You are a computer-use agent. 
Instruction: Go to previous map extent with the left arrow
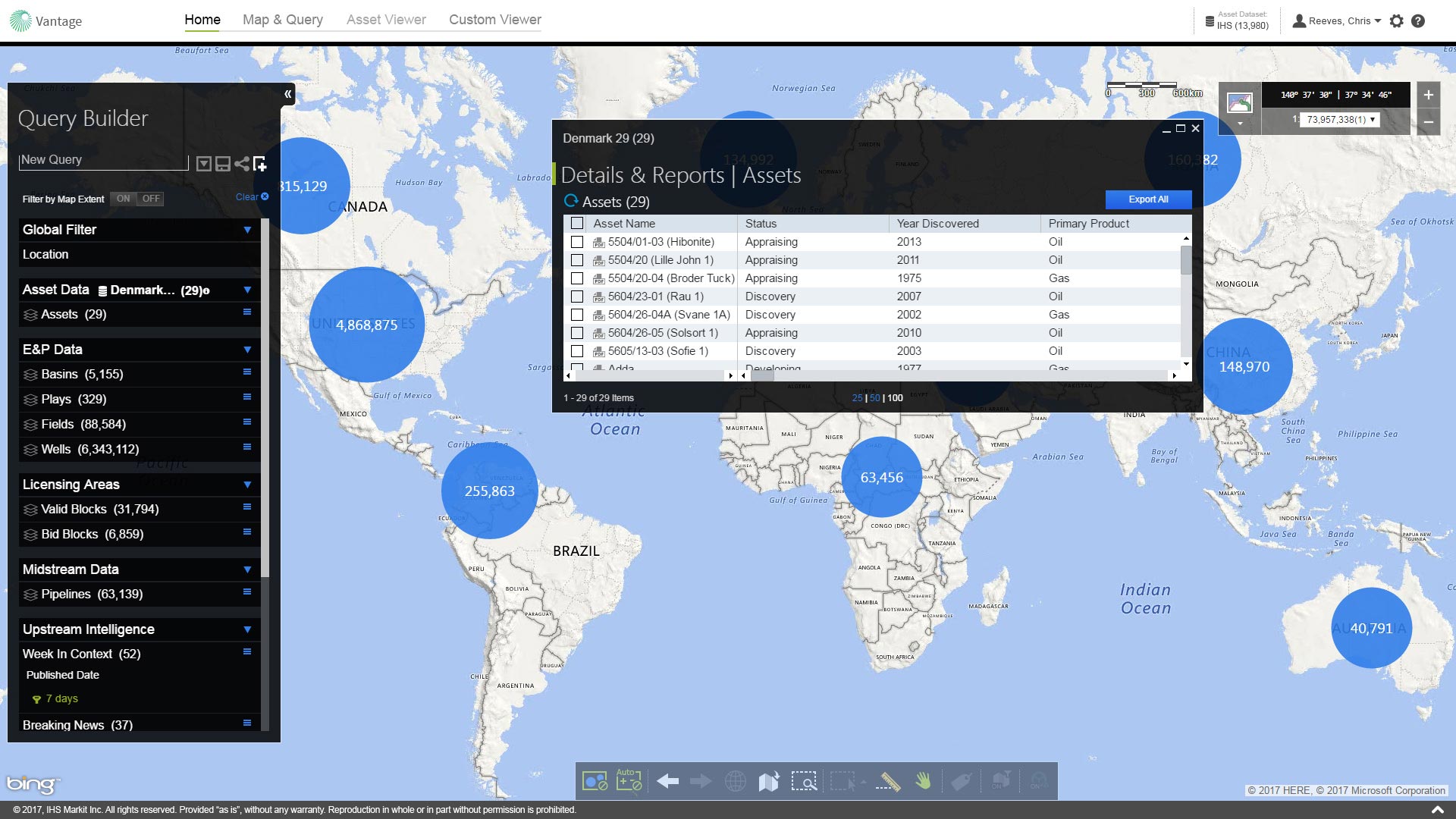pyautogui.click(x=667, y=781)
